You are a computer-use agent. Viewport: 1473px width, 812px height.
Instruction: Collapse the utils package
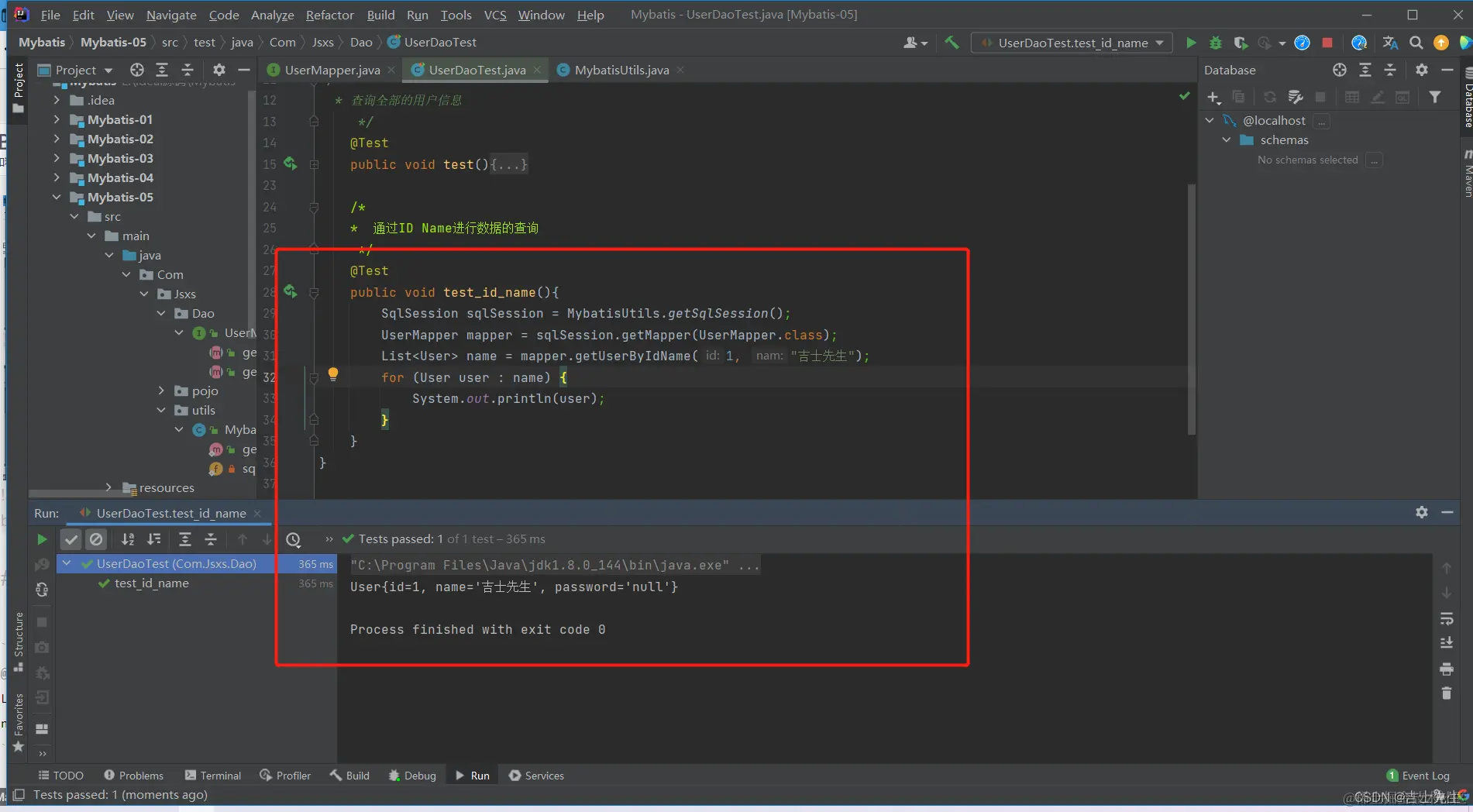coord(161,410)
